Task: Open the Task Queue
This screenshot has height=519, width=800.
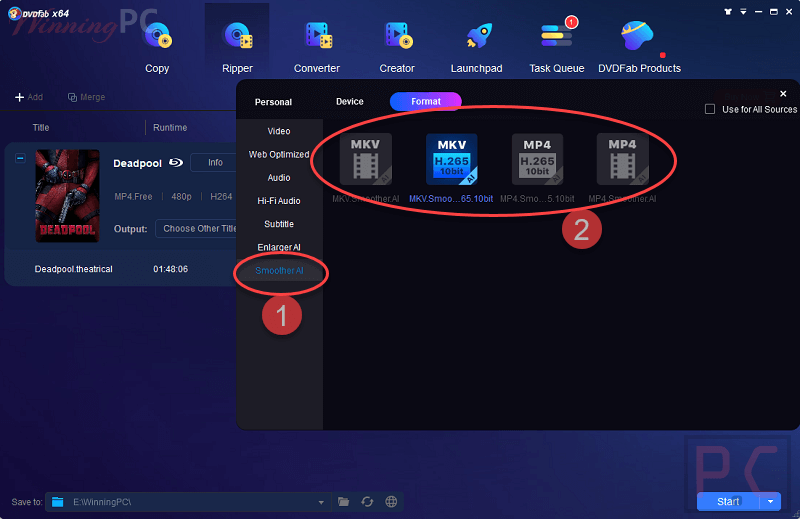Action: [557, 48]
